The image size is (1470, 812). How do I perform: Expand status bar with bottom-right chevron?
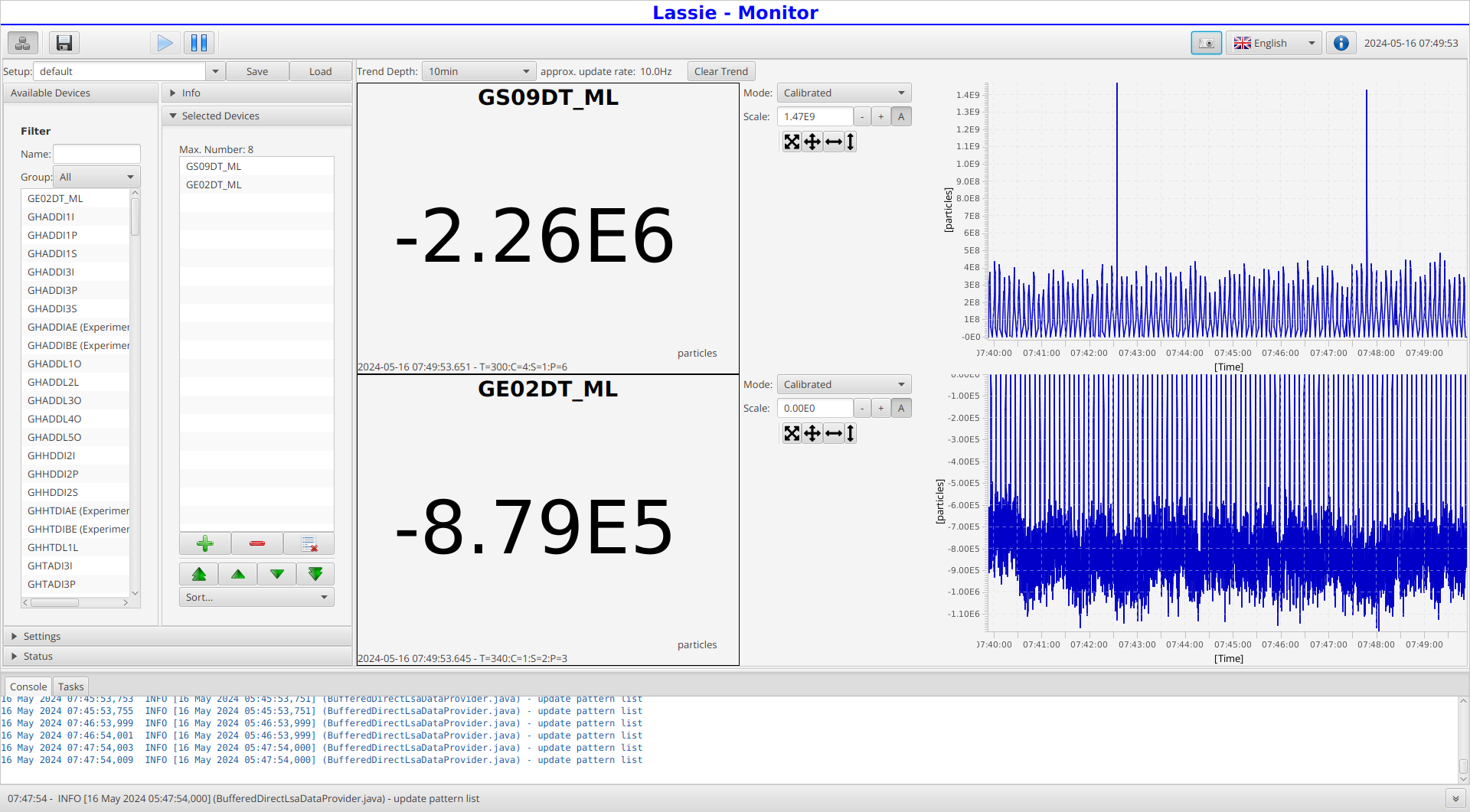1455,798
